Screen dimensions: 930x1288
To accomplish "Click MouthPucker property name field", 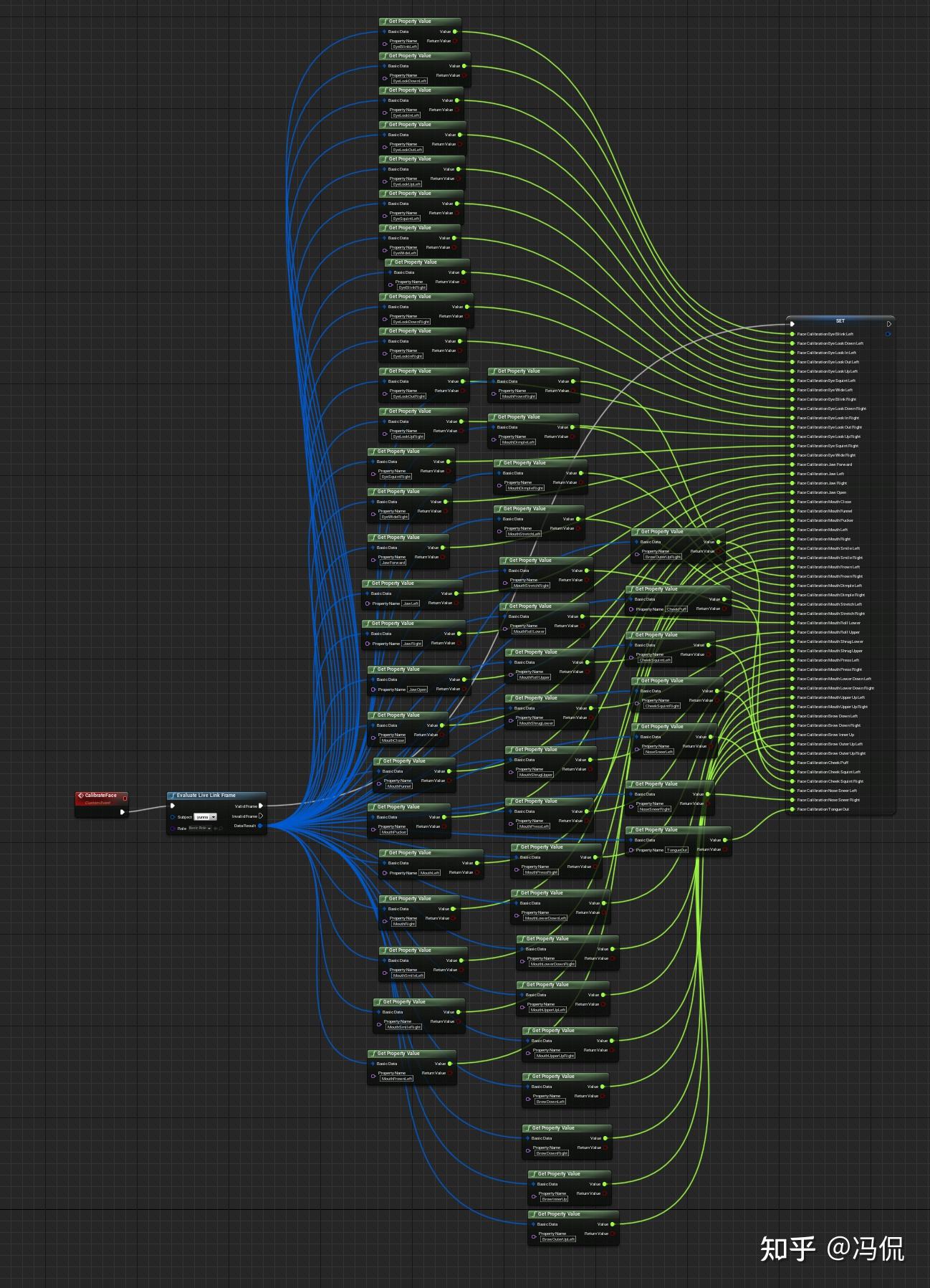I will [x=394, y=832].
